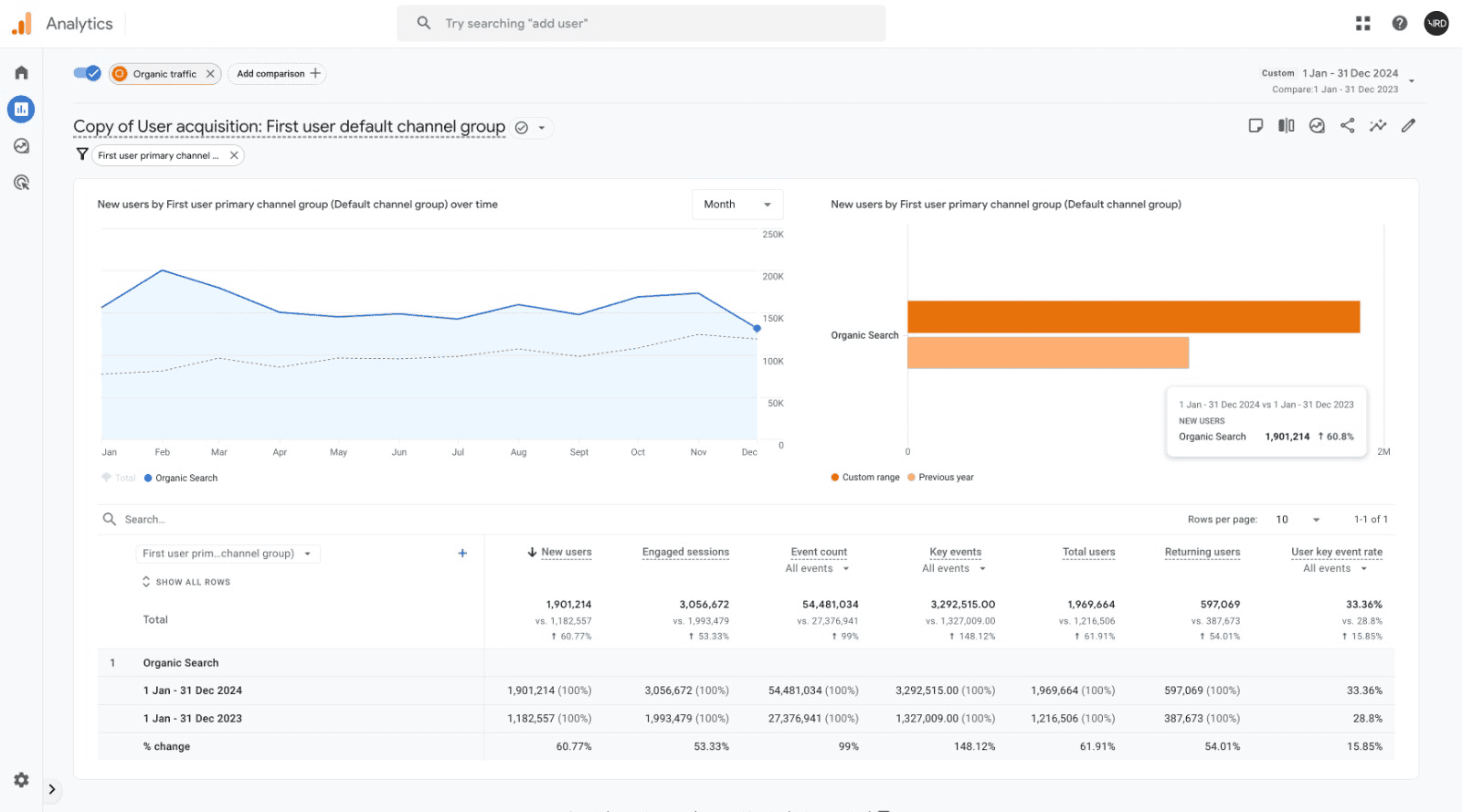Open Explore icon in left sidebar
1462x812 pixels.
(21, 146)
